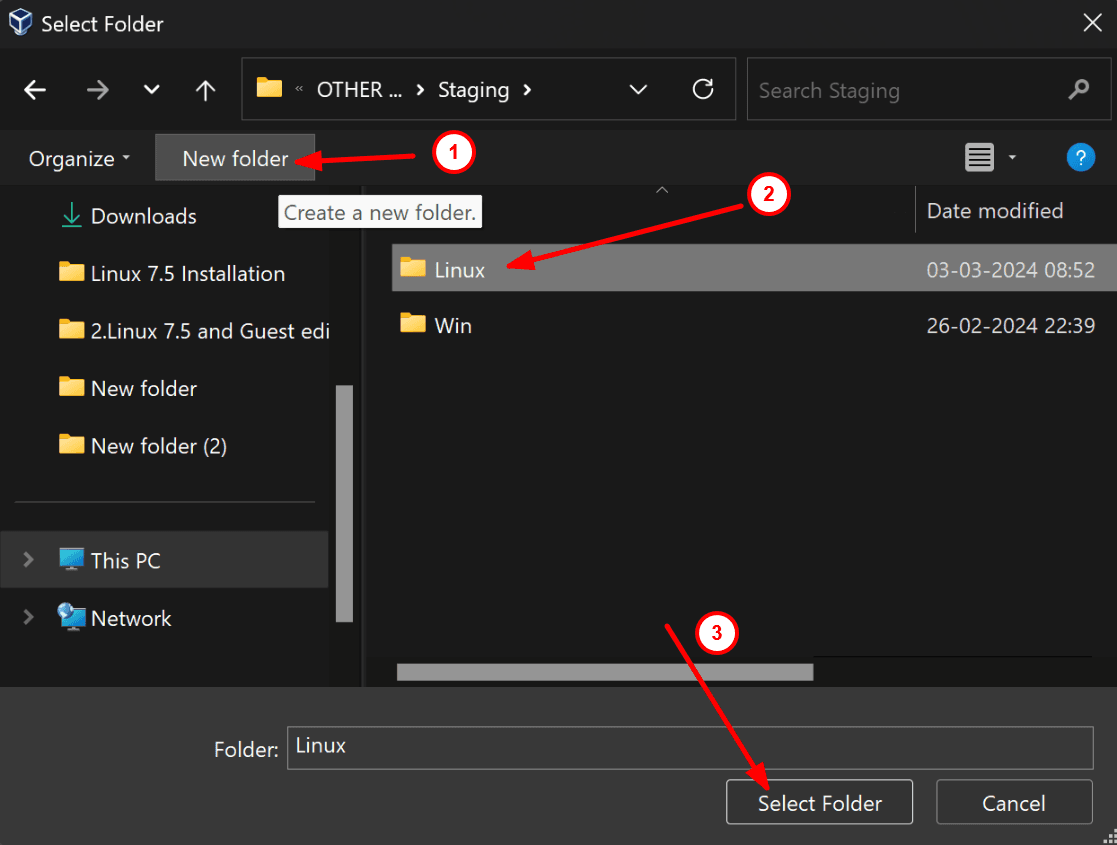Click inside the Folder name field
1117x845 pixels.
690,747
